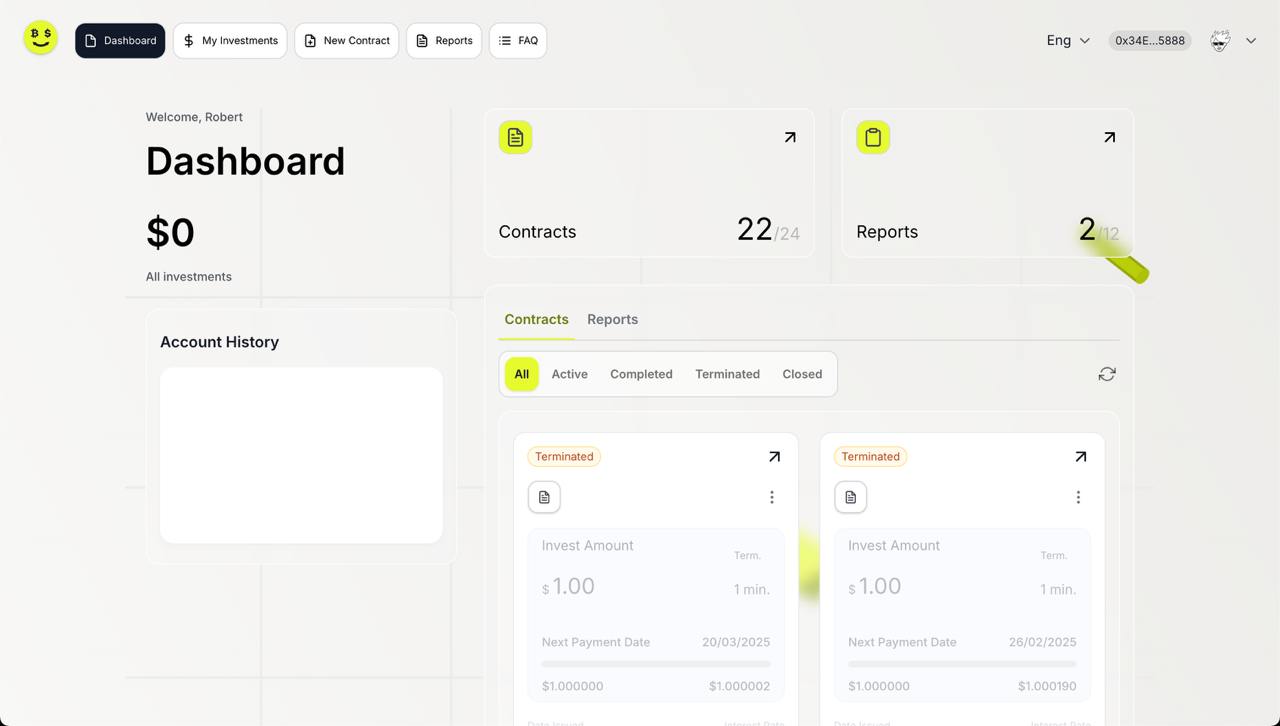1280x726 pixels.
Task: Click the New Contract button
Action: click(347, 40)
